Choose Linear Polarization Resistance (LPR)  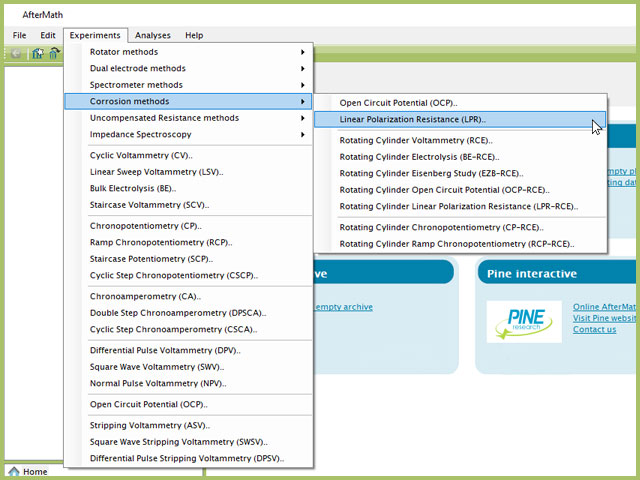tap(460, 120)
